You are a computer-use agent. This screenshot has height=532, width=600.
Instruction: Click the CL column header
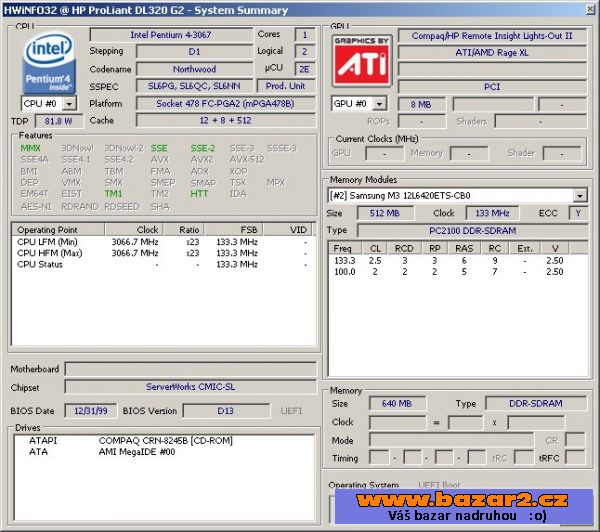point(375,248)
